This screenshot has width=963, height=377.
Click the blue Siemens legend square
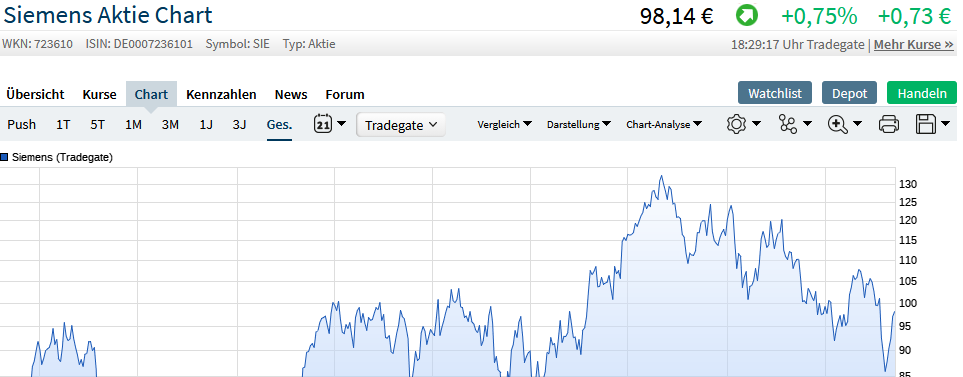click(4, 157)
